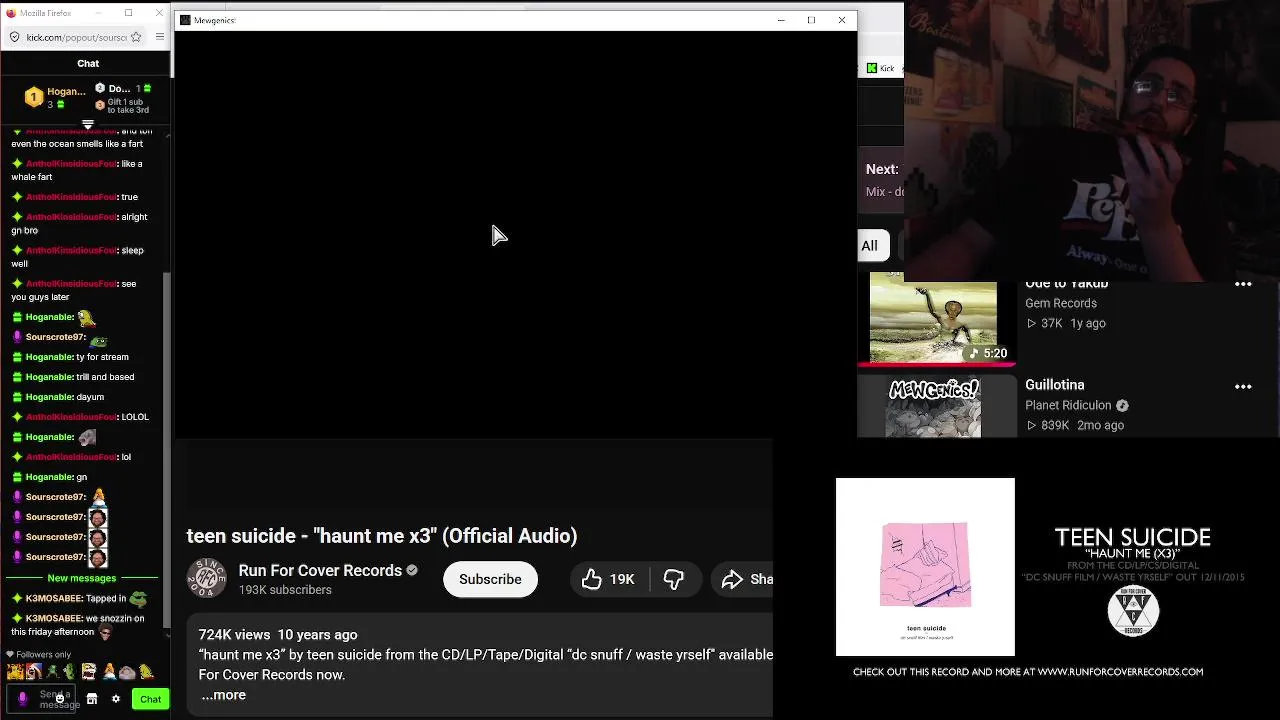Click the pepe emote in 'Tapped in' message

coord(138,599)
